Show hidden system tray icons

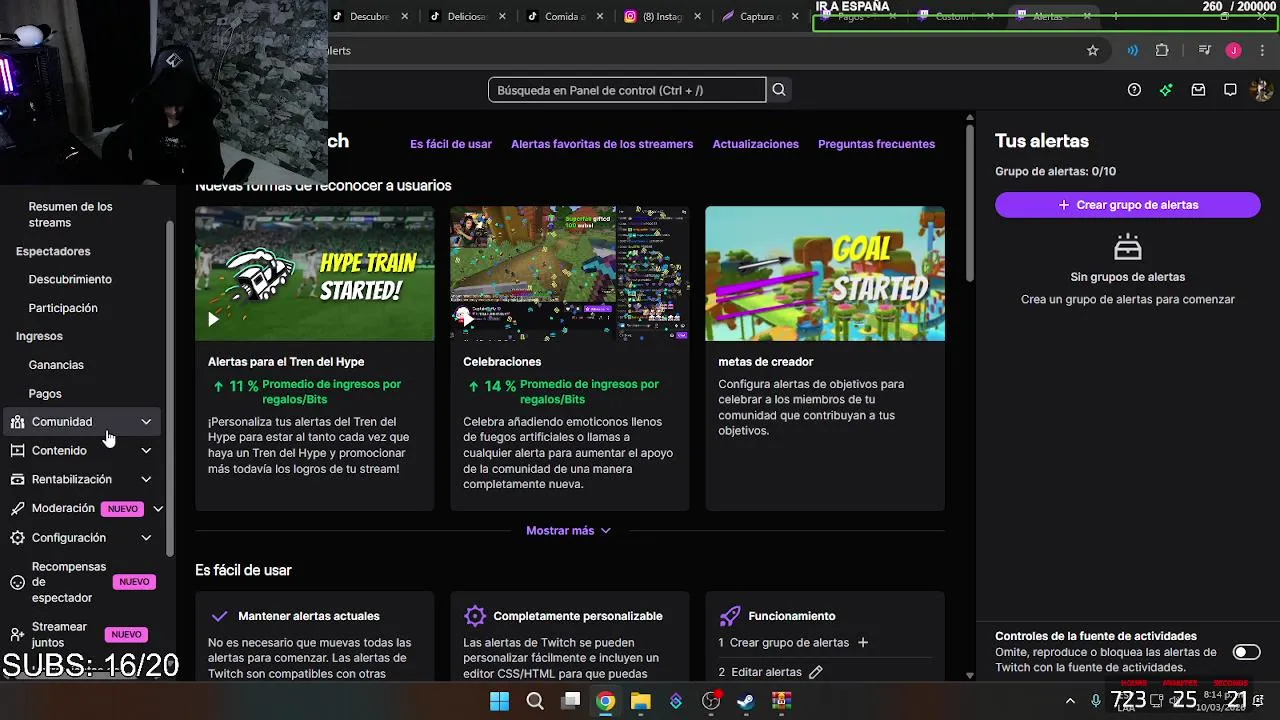click(x=1070, y=701)
